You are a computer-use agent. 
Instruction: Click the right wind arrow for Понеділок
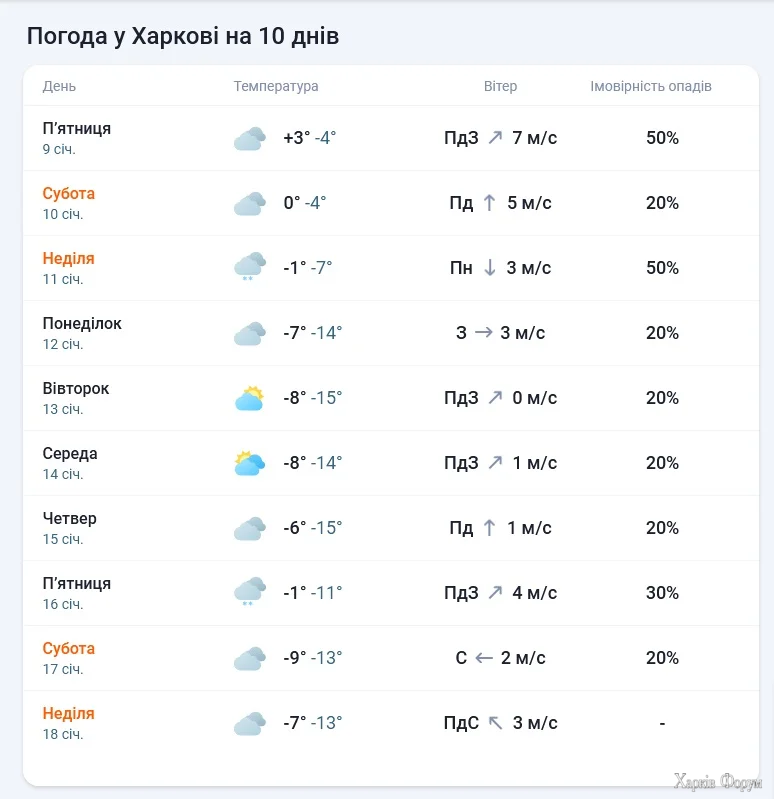484,333
